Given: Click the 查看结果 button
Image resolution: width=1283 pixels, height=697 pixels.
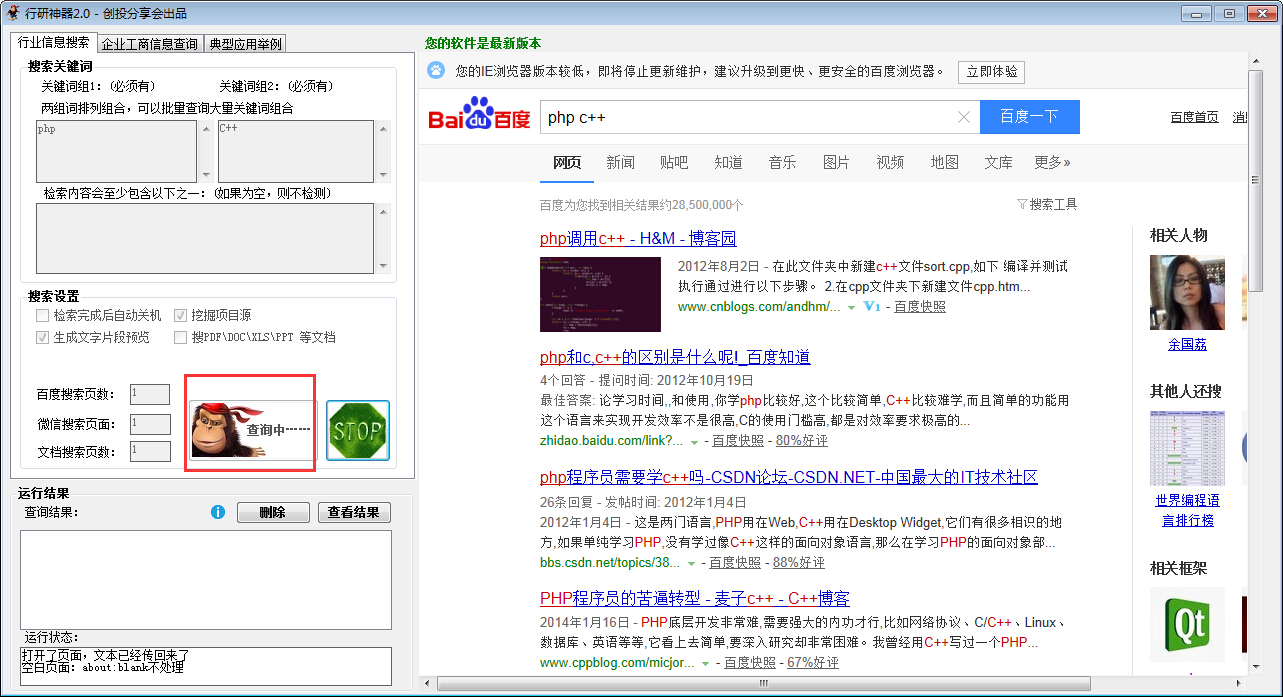Looking at the screenshot, I should point(354,513).
